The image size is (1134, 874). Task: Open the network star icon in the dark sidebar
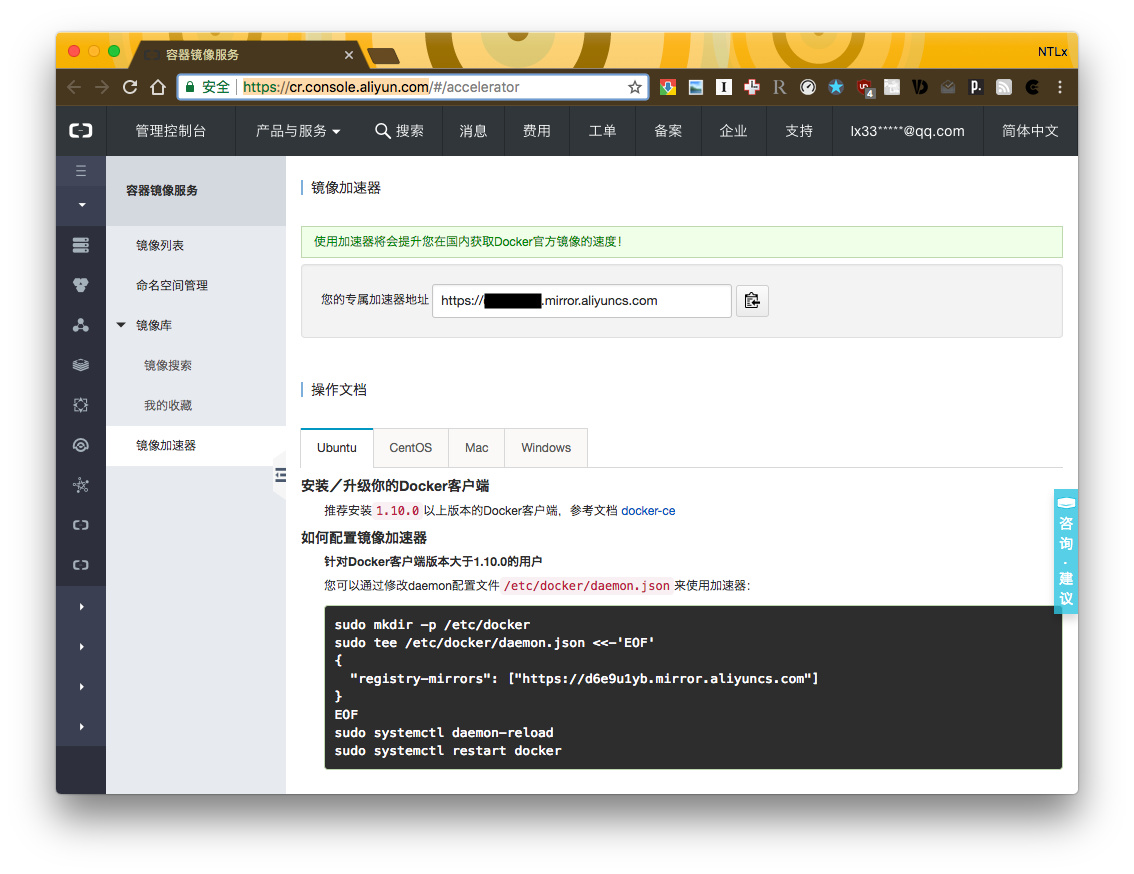point(81,485)
